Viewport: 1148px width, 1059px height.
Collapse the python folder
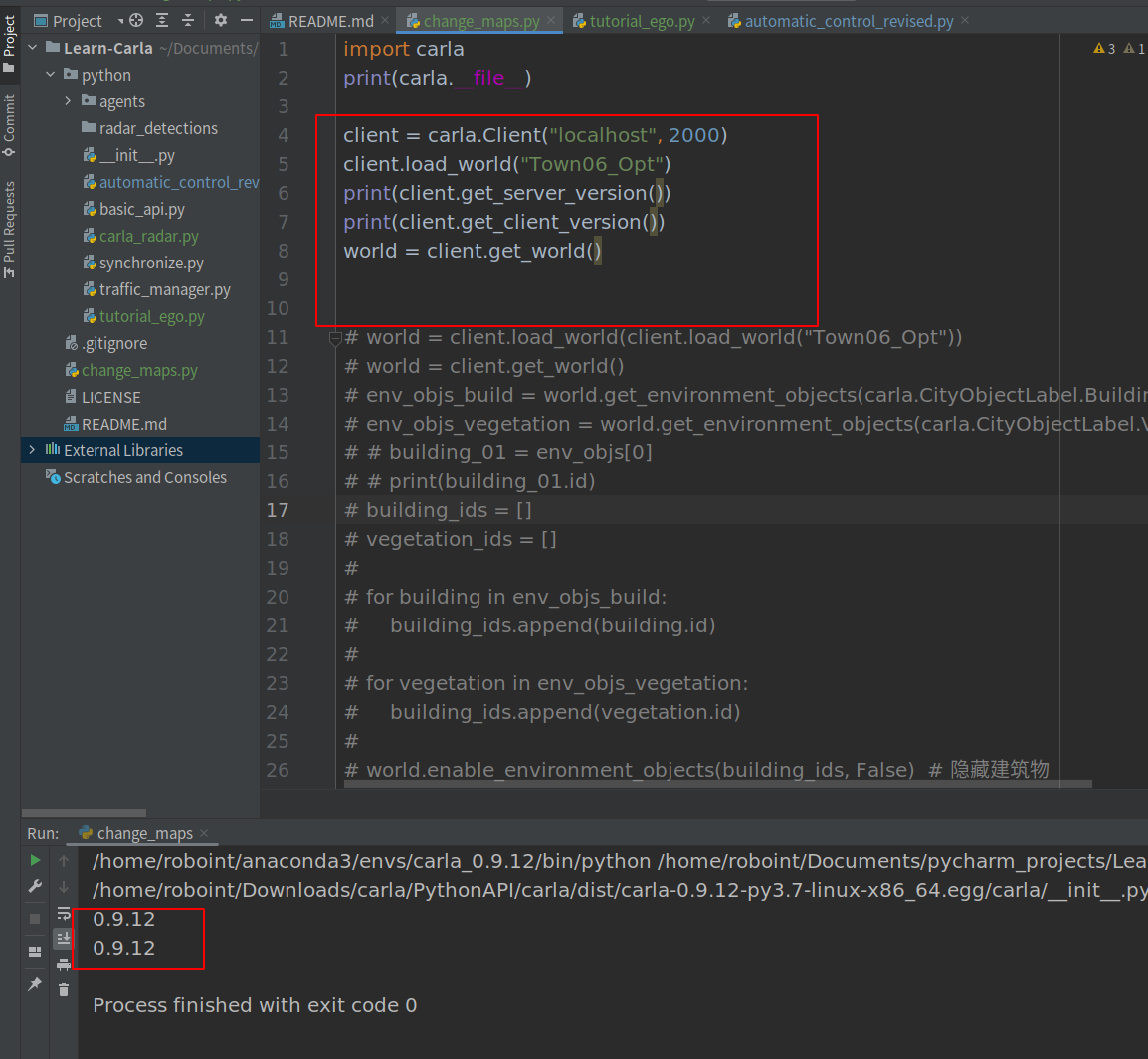pos(50,75)
